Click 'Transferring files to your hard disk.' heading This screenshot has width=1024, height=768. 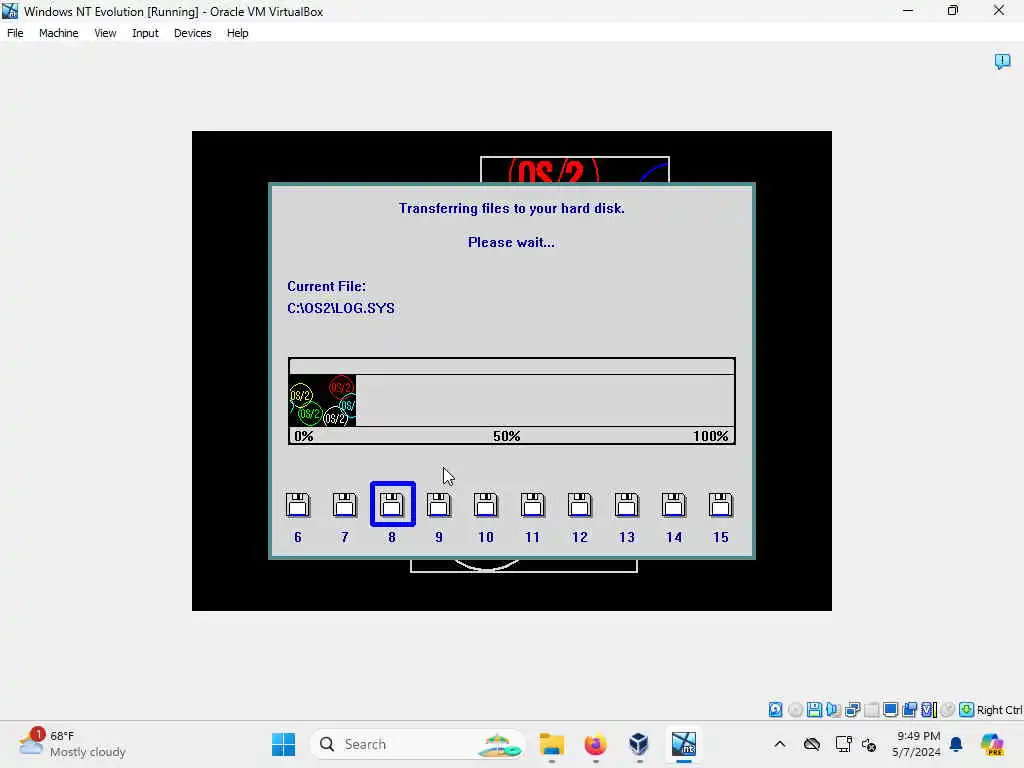click(512, 208)
